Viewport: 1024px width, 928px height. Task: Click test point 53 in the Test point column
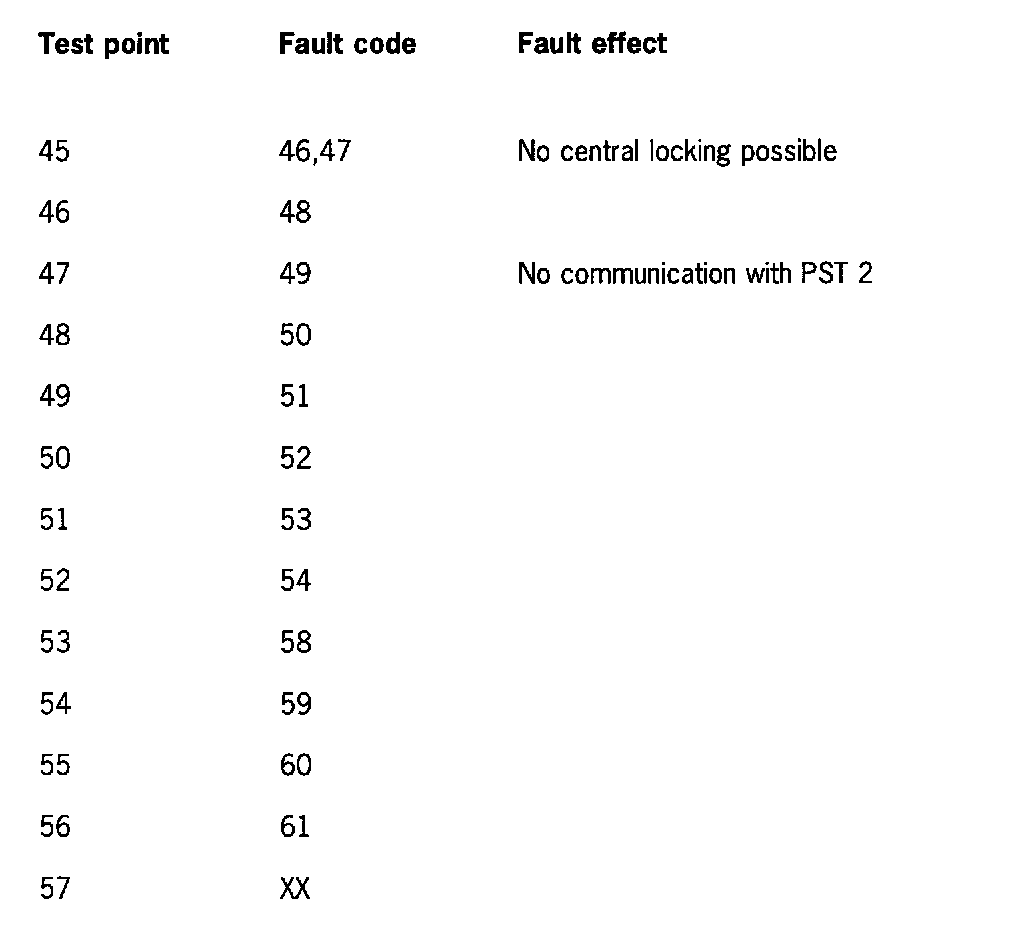click(55, 643)
